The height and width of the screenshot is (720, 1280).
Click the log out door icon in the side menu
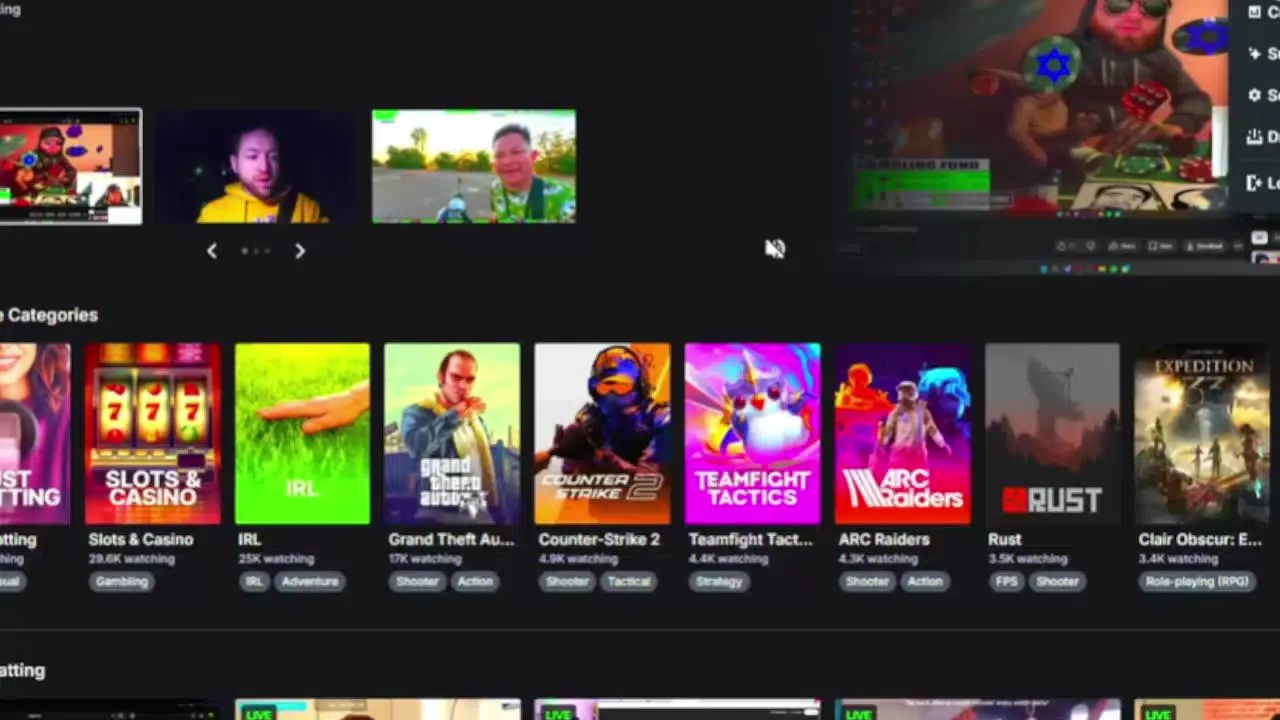tap(1254, 183)
